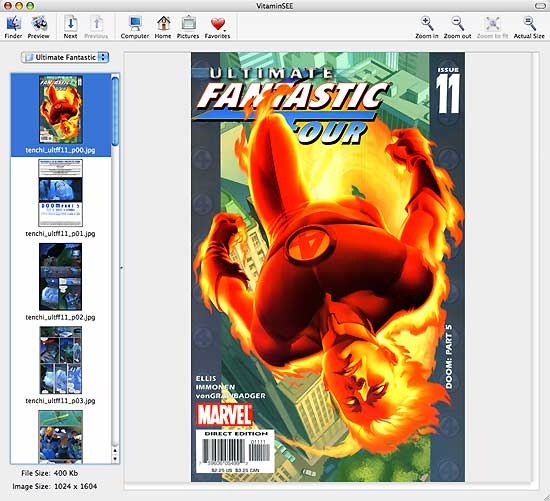
Task: Click the Computer location icon
Action: pyautogui.click(x=135, y=27)
